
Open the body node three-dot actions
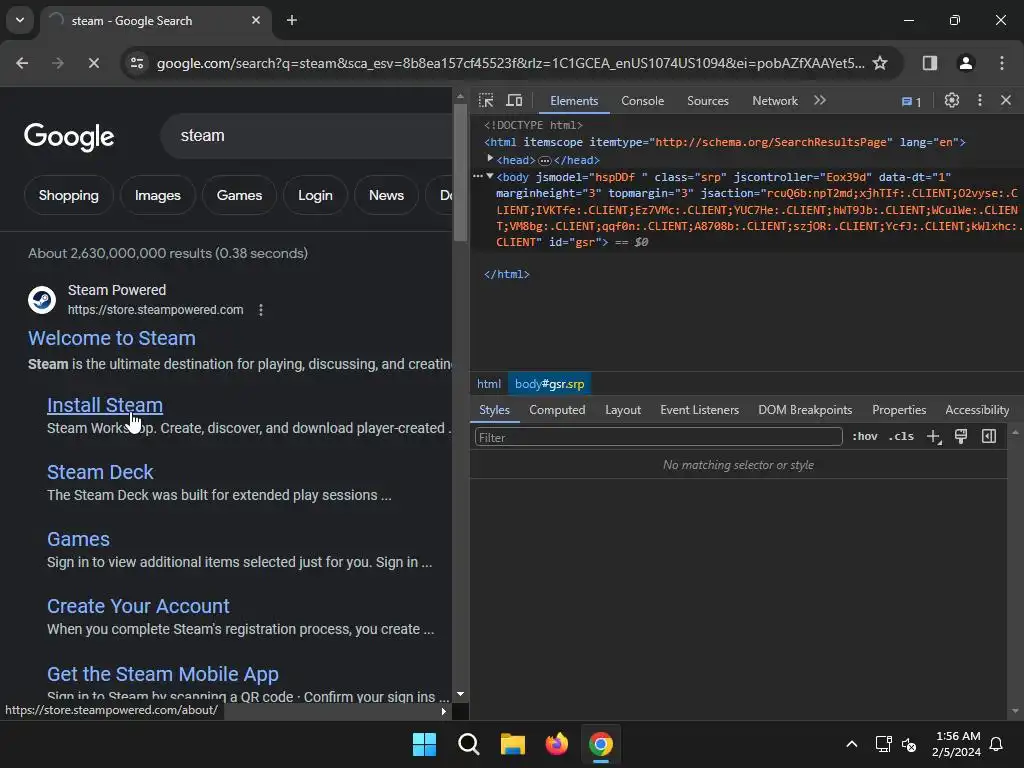478,176
